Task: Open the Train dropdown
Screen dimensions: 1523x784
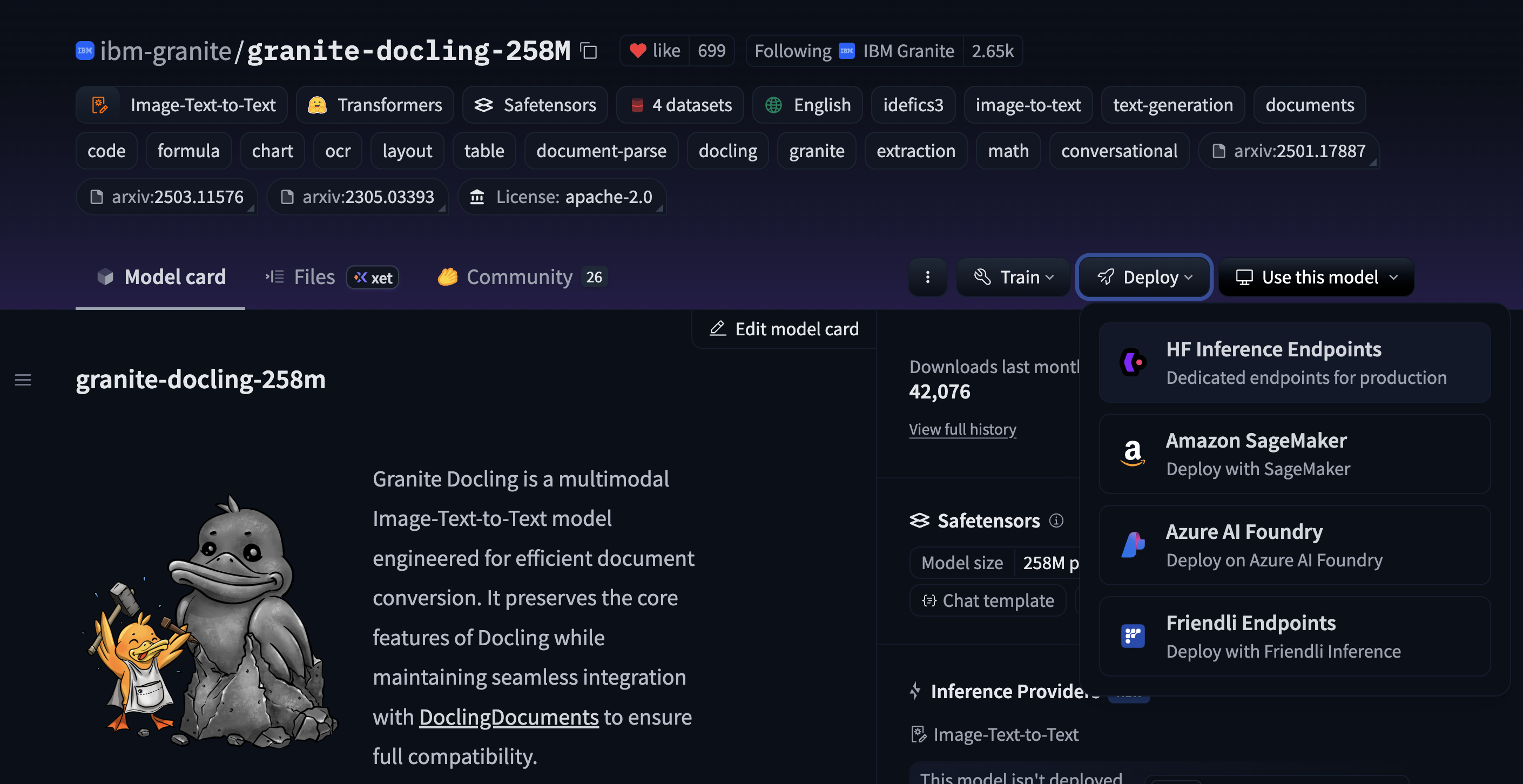Action: pyautogui.click(x=1013, y=276)
